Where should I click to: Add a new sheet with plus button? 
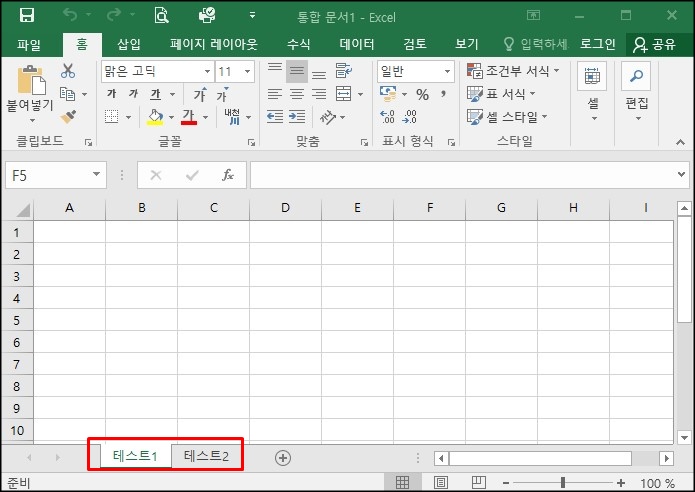point(283,457)
